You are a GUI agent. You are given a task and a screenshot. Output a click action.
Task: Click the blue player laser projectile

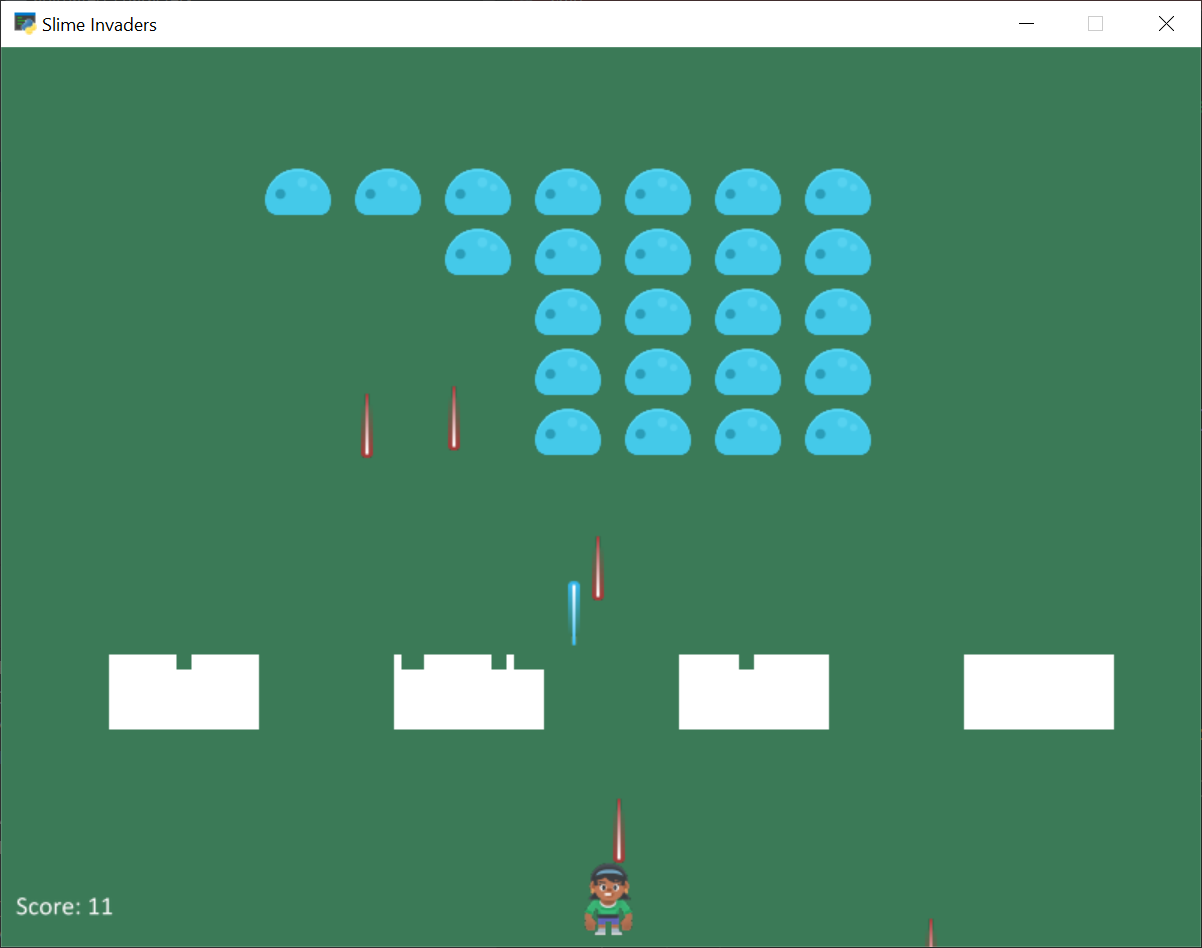point(574,611)
